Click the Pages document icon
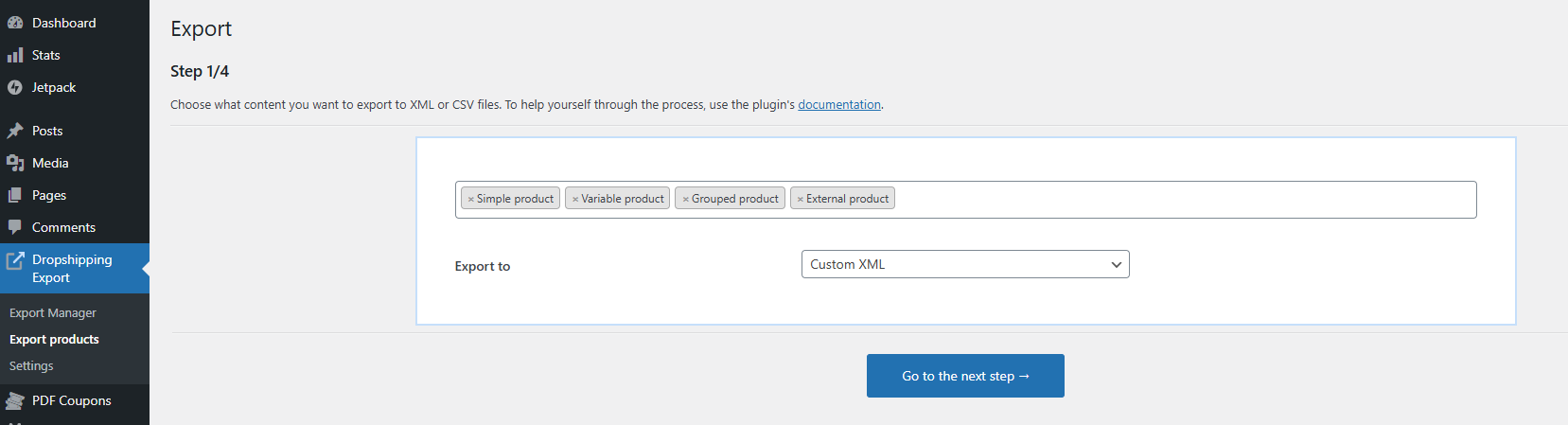The image size is (1568, 425). pos(15,195)
